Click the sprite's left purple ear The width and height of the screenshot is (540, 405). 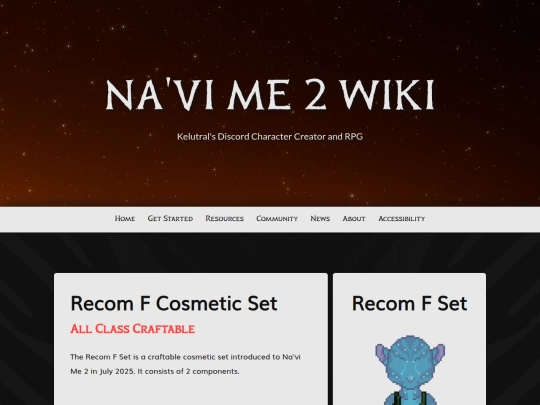coord(383,355)
